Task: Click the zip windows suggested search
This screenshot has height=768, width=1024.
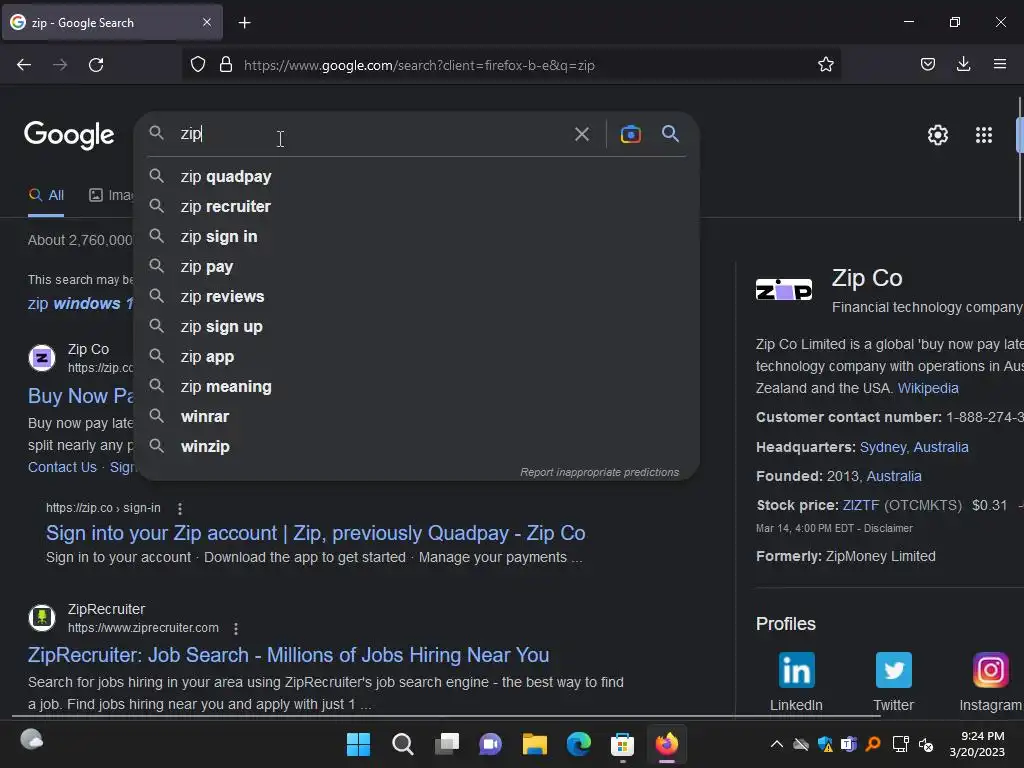Action: coord(80,304)
